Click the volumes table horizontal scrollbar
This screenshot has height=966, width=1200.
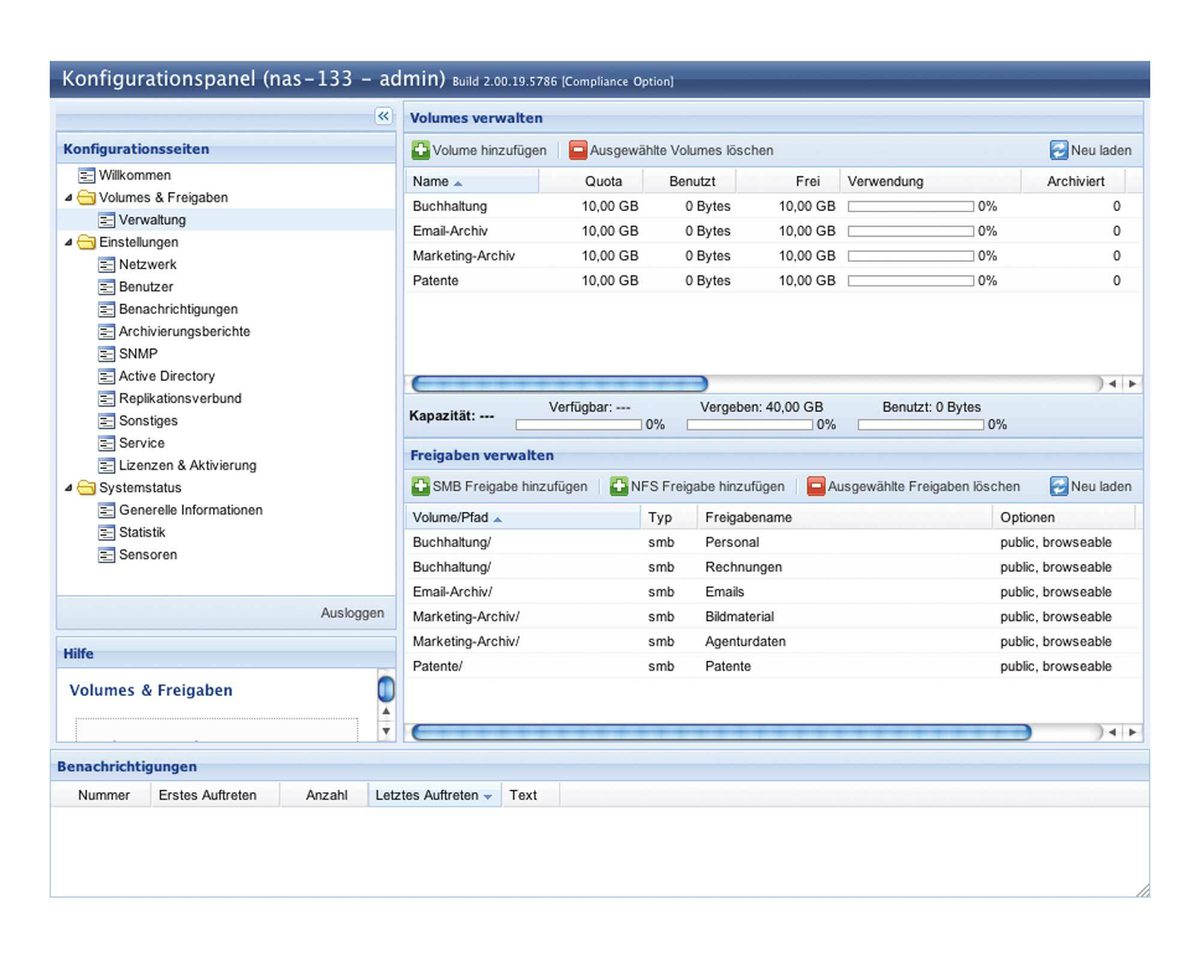(560, 384)
